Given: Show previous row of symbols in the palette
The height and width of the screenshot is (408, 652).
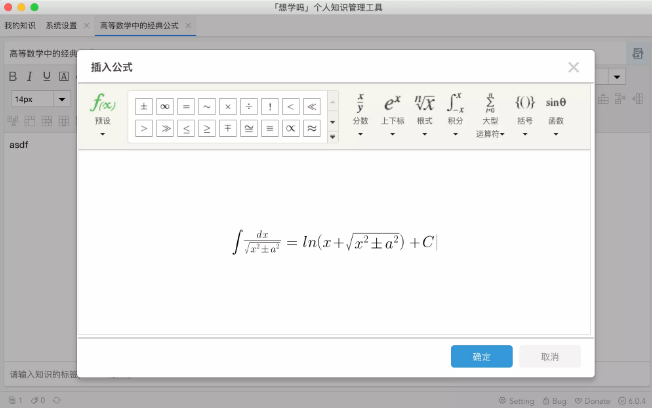Looking at the screenshot, I should (x=333, y=102).
